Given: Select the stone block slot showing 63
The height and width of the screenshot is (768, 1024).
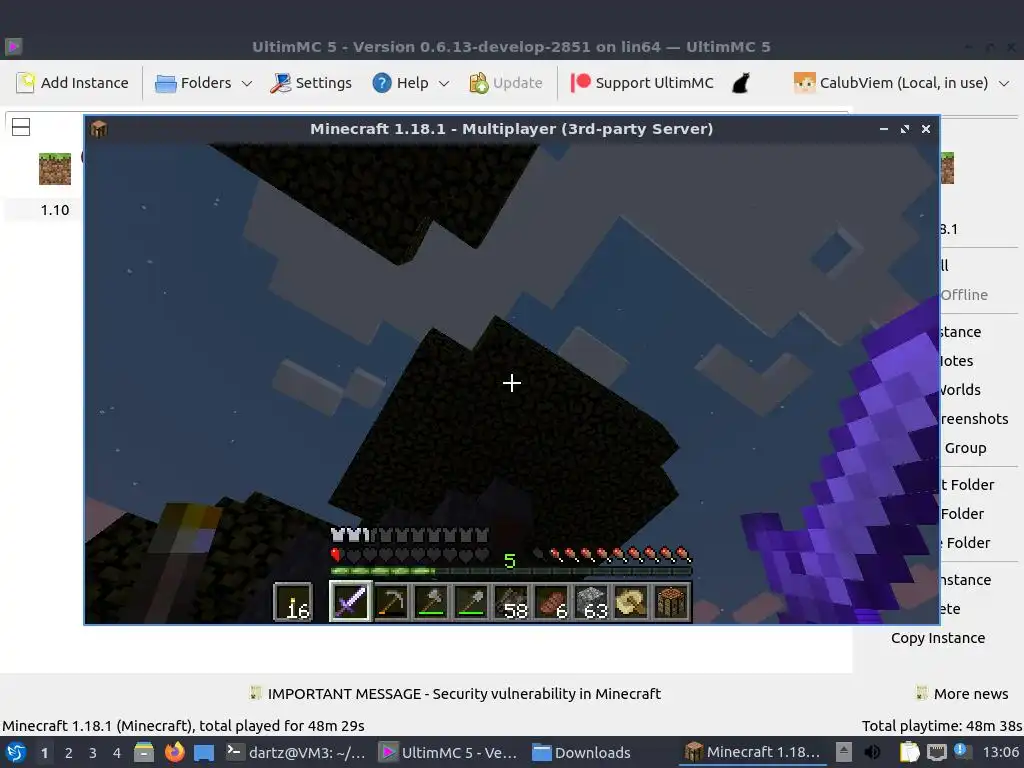Looking at the screenshot, I should [592, 601].
